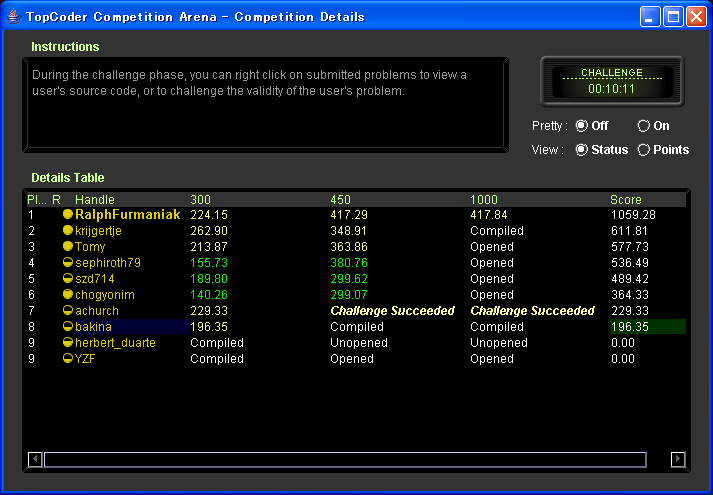
Task: Click RalphFurmaniak's 224.15 submission
Action: point(209,215)
